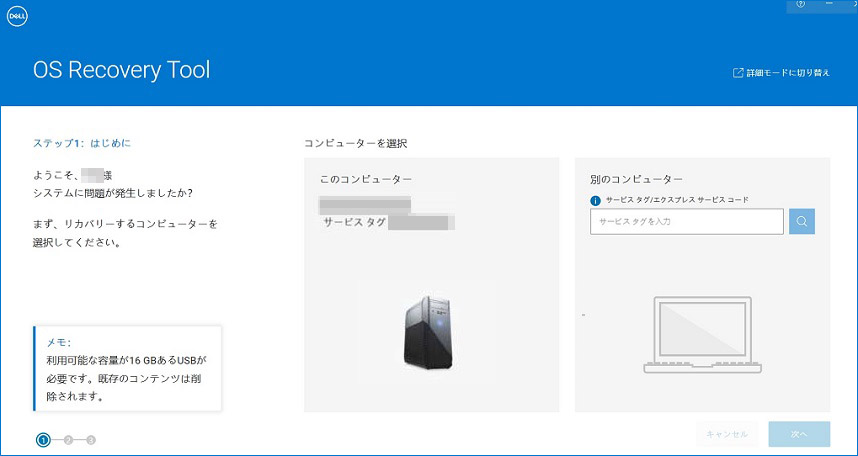Click the Dell logo icon
Image resolution: width=858 pixels, height=456 pixels.
(18, 17)
